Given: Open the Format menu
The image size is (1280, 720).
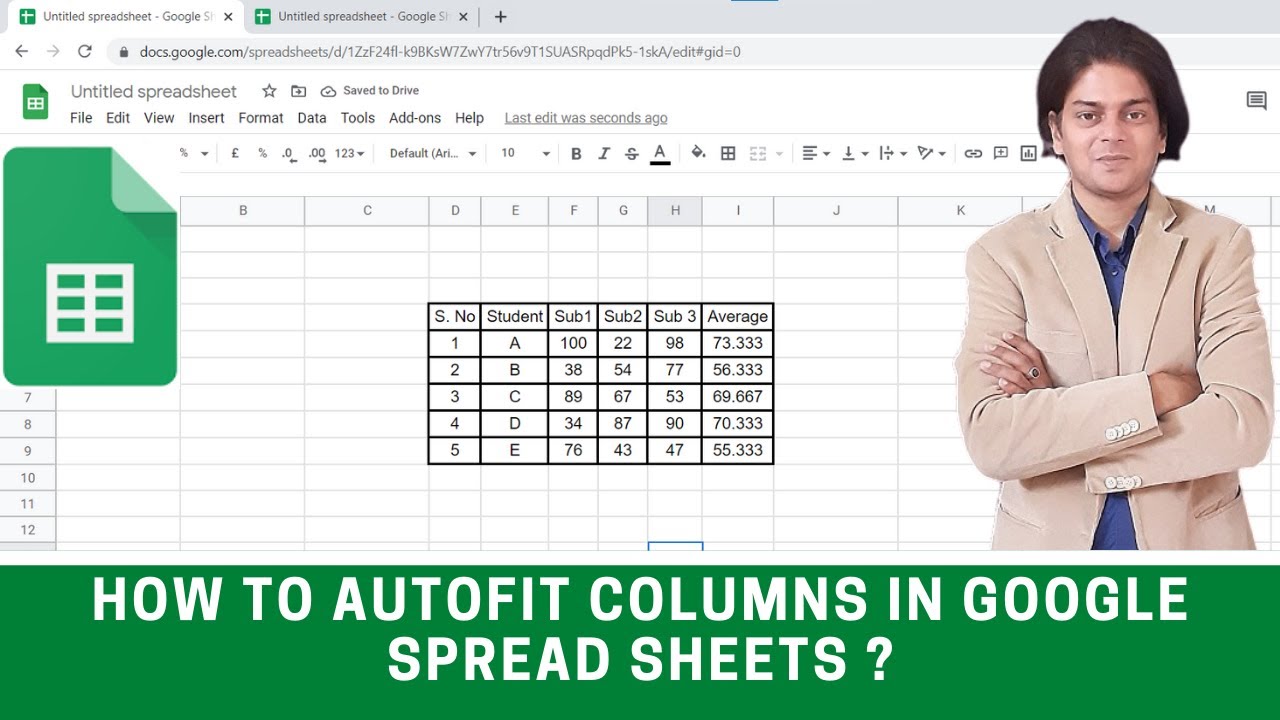Looking at the screenshot, I should (261, 118).
